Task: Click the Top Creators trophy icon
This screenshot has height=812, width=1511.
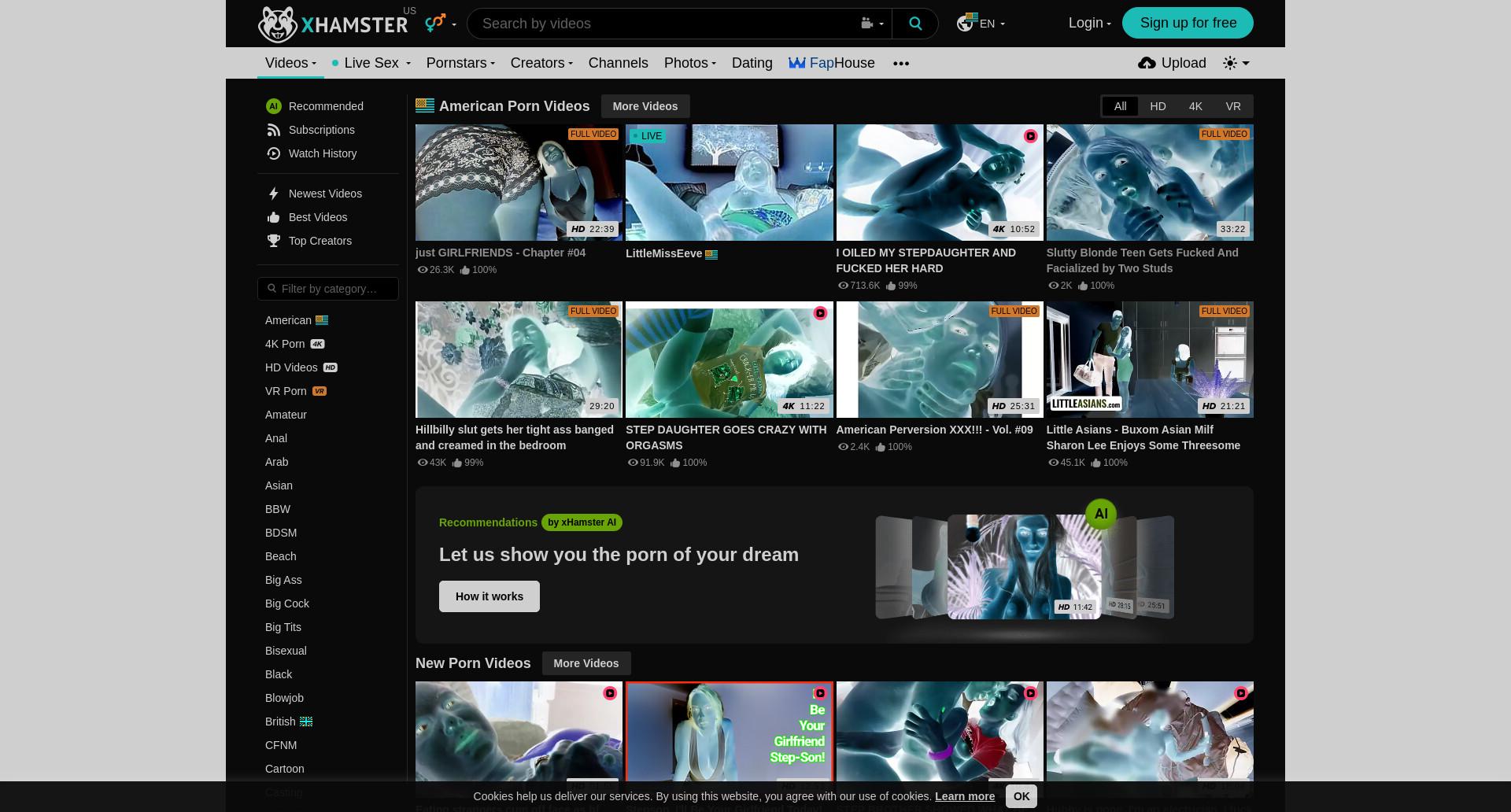Action: 274,241
